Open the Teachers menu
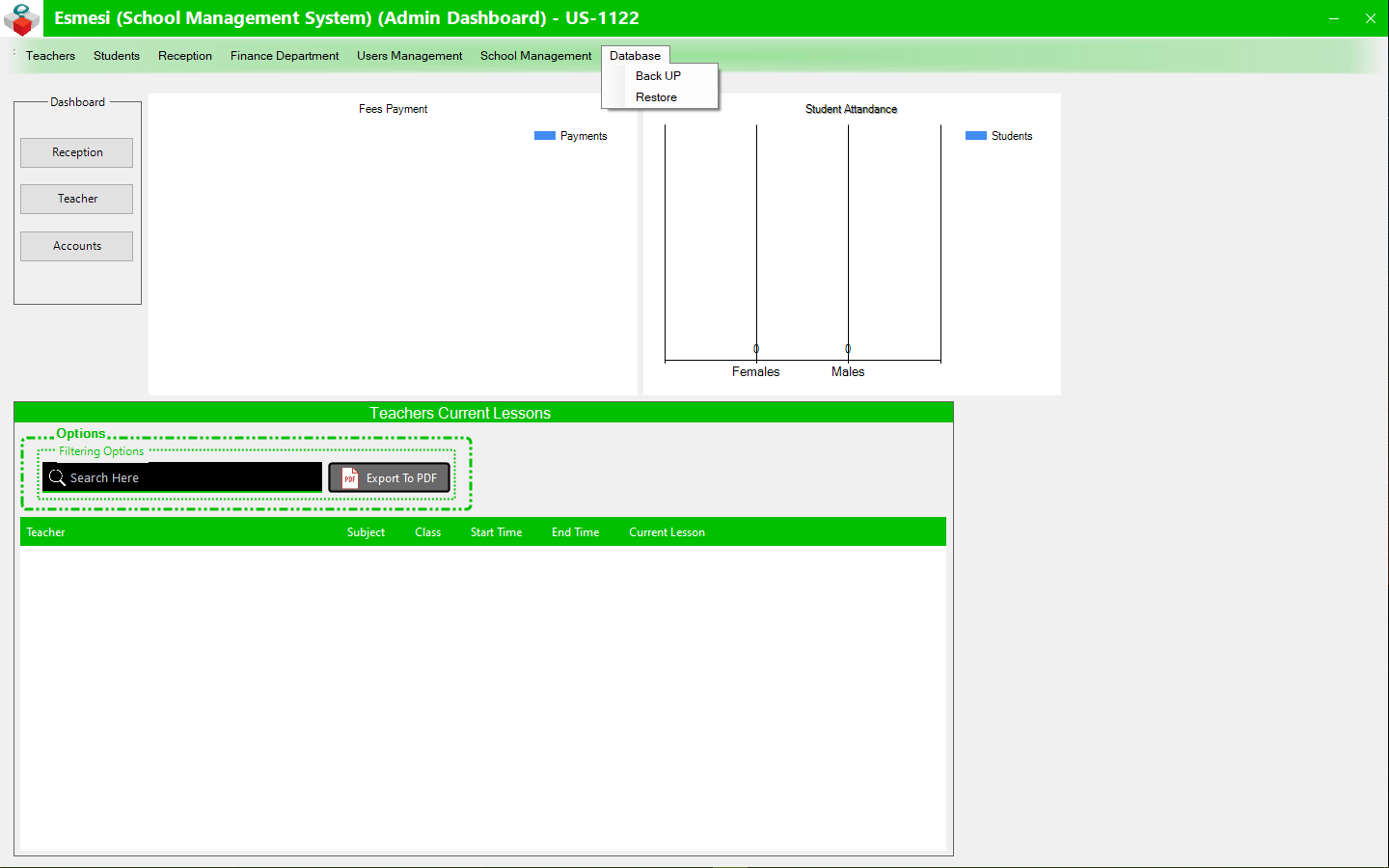Image resolution: width=1389 pixels, height=868 pixels. (x=50, y=56)
